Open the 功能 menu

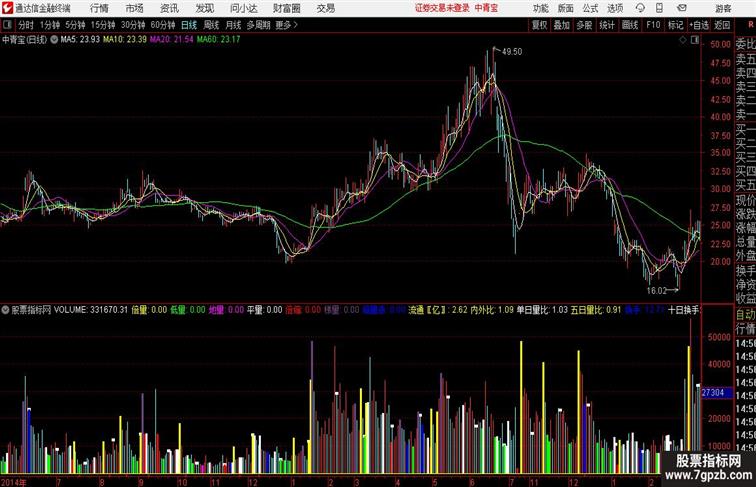[540, 9]
